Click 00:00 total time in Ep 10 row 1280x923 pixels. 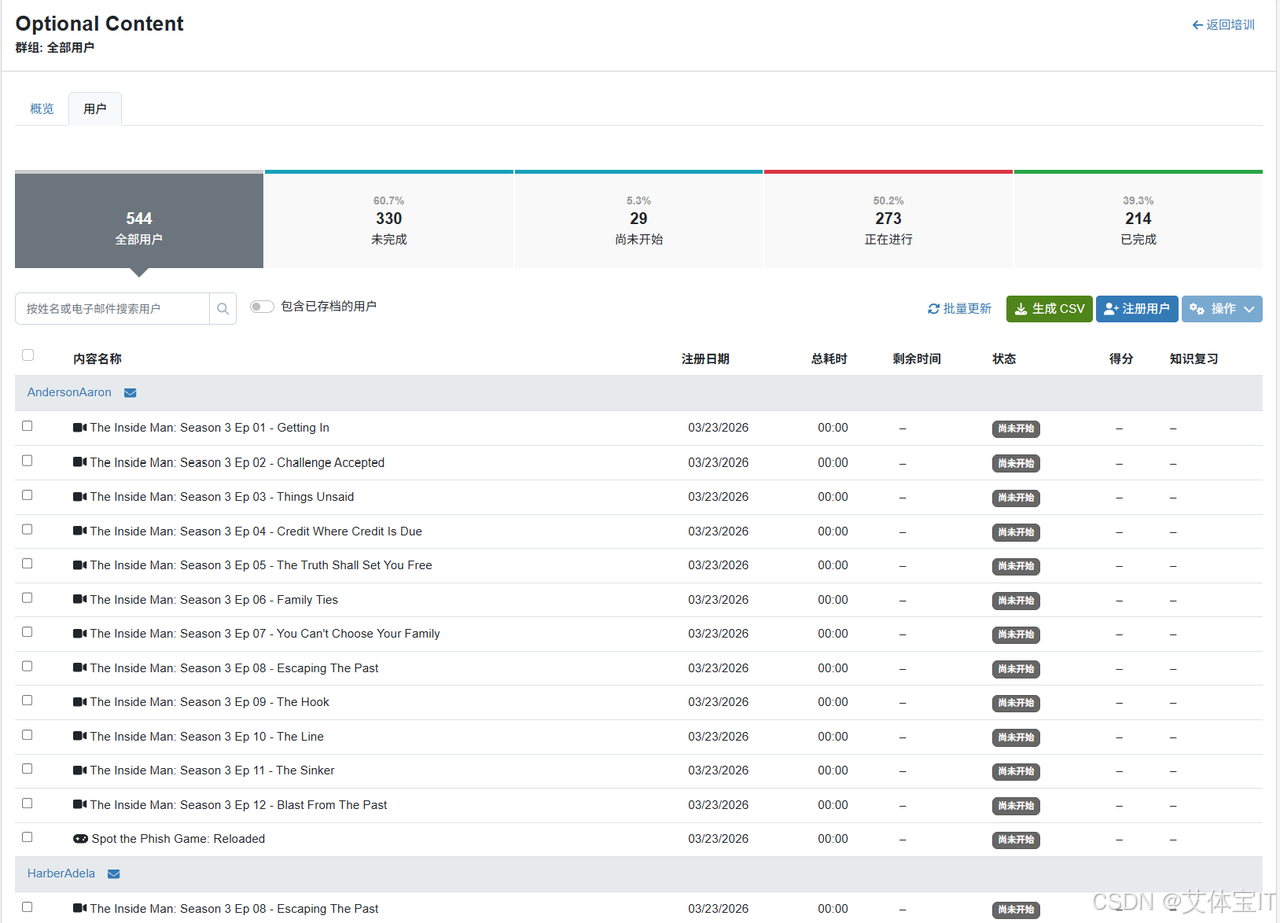833,737
